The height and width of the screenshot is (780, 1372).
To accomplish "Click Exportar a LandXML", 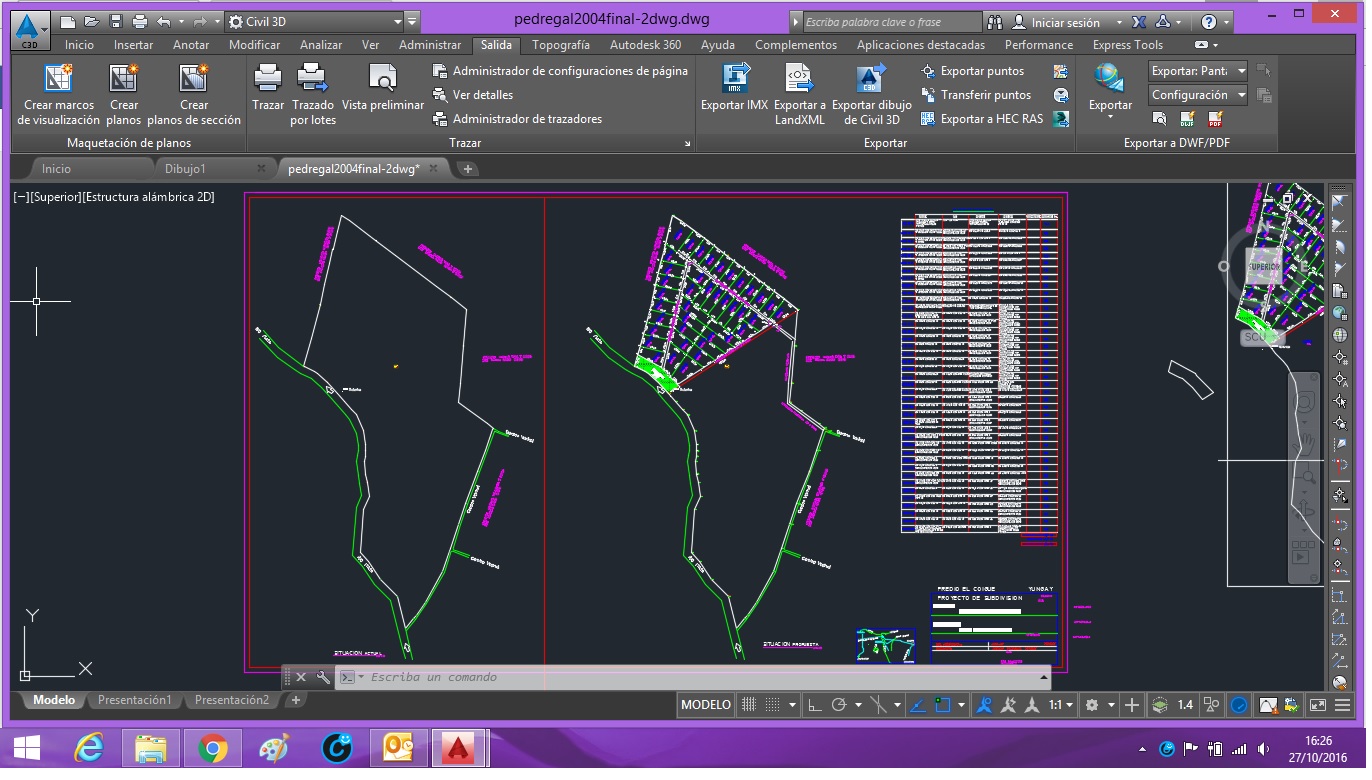I will pos(800,95).
